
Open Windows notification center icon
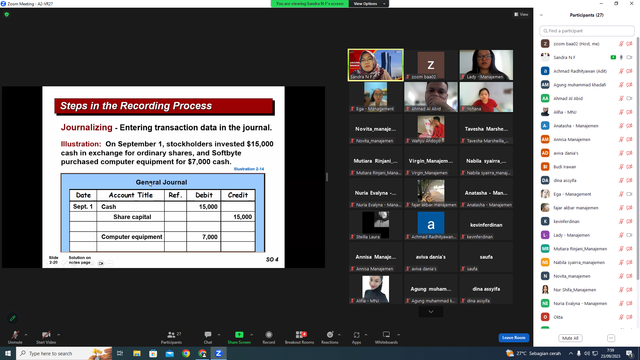(630, 353)
